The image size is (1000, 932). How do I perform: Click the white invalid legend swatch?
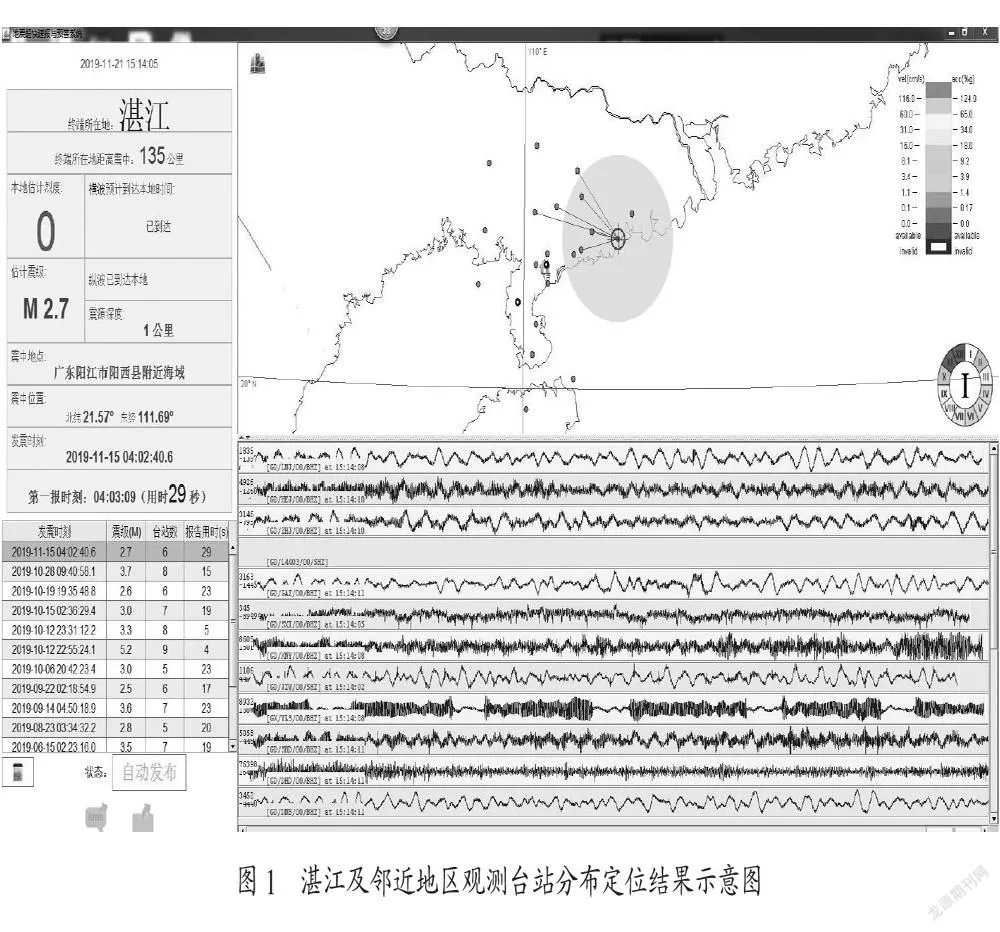coord(937,248)
